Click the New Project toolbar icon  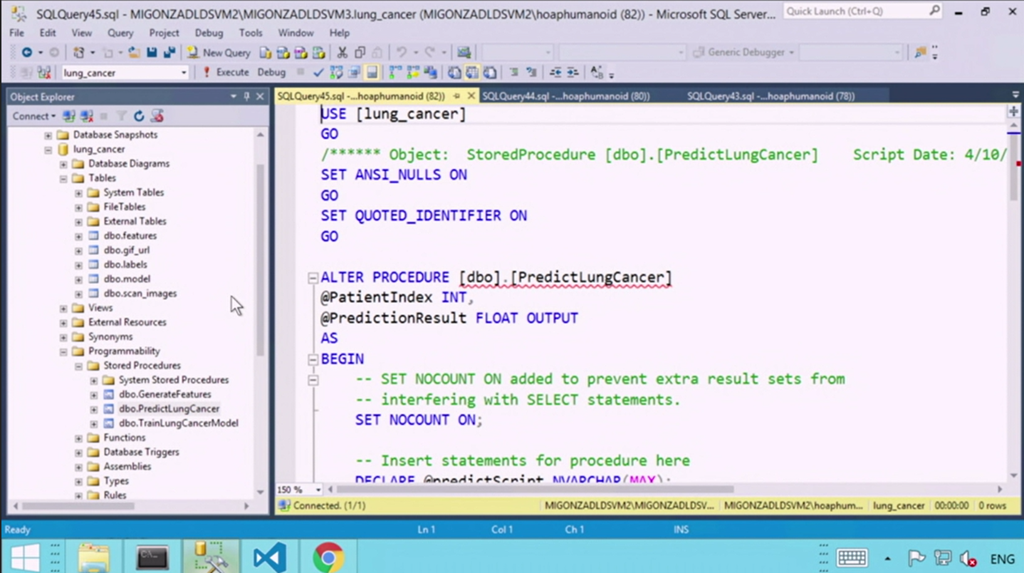[78, 52]
